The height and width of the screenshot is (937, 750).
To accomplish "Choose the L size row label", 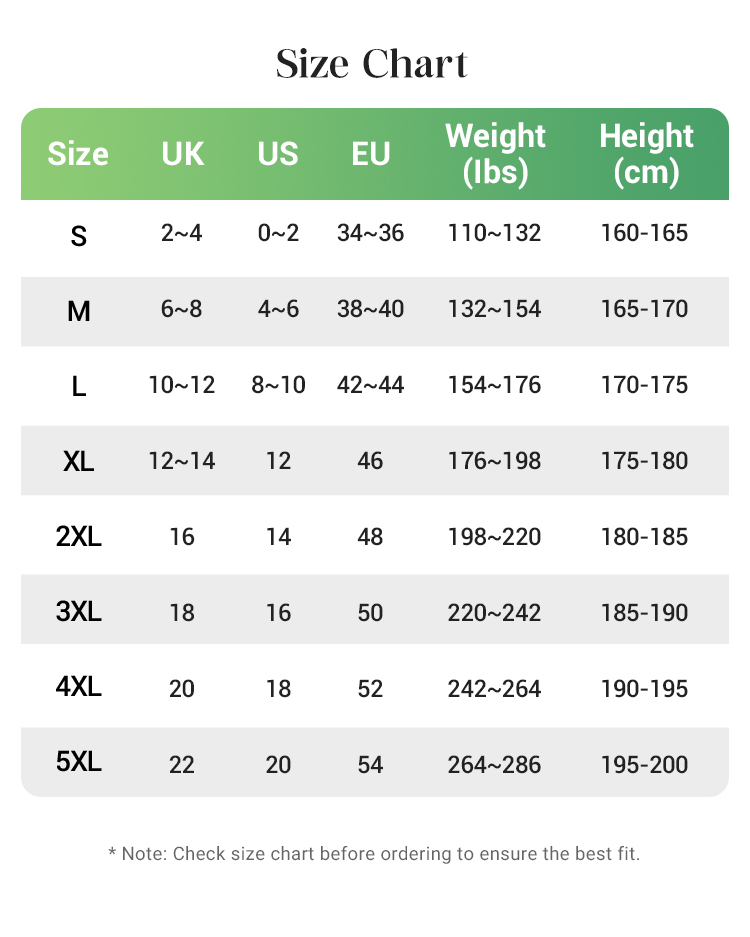I will (x=79, y=387).
